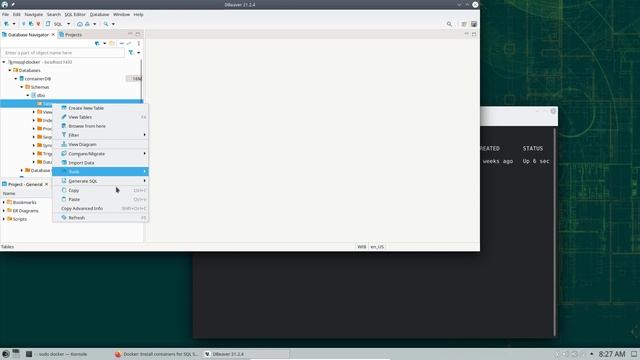
Task: Click the 8:27 AM taskbar clock
Action: pos(612,354)
